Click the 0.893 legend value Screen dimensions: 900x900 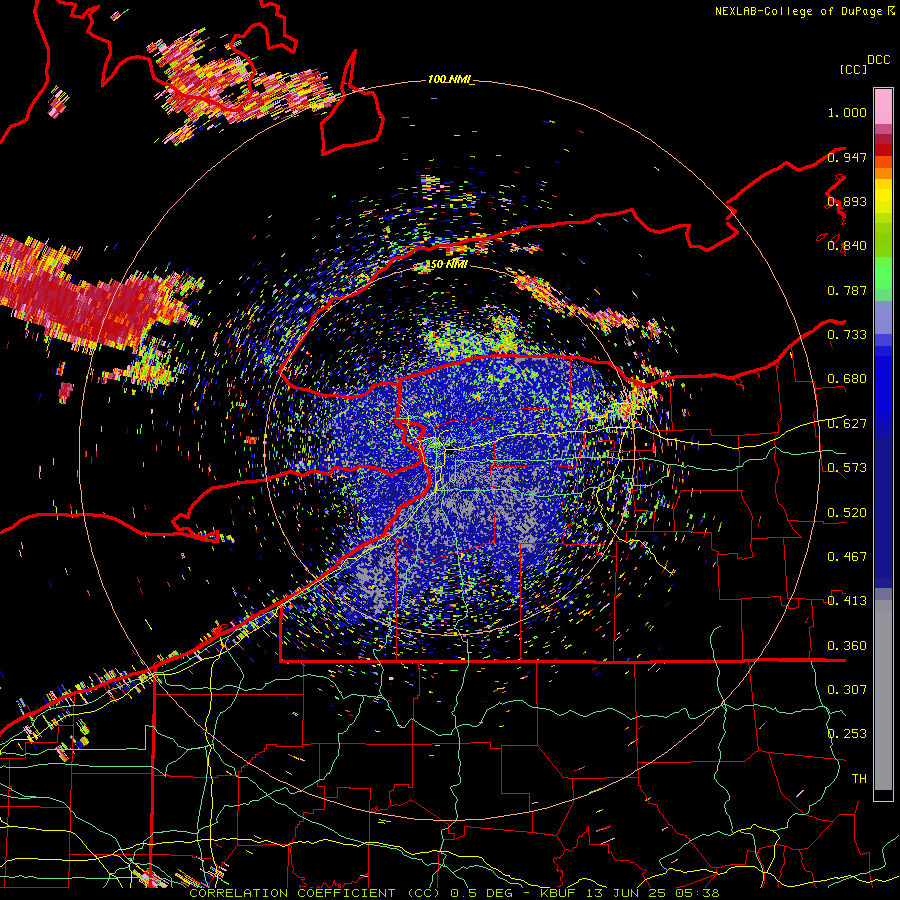pyautogui.click(x=847, y=201)
